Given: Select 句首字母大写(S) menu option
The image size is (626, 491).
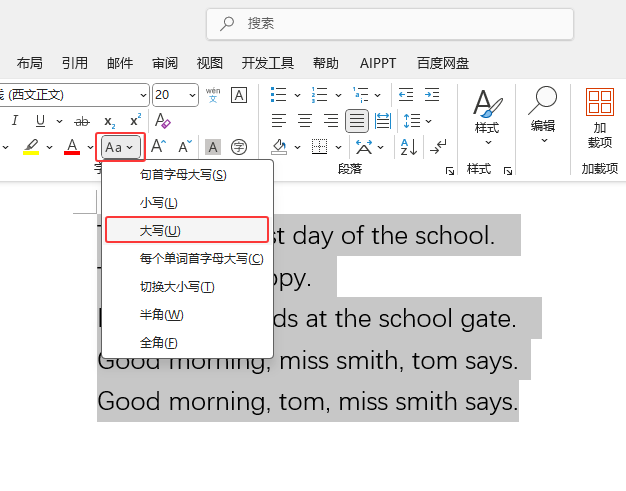Looking at the screenshot, I should click(187, 175).
